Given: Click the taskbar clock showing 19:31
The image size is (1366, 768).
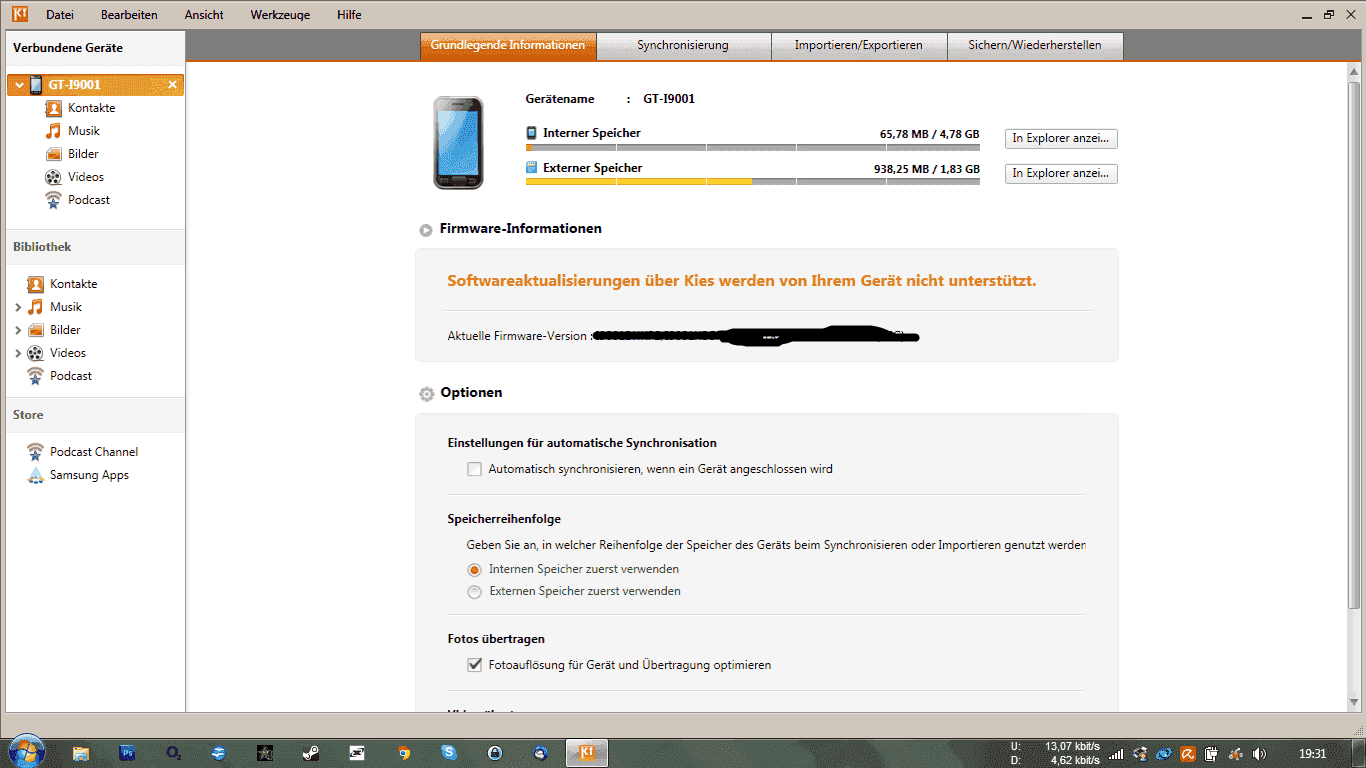Looking at the screenshot, I should click(1312, 754).
